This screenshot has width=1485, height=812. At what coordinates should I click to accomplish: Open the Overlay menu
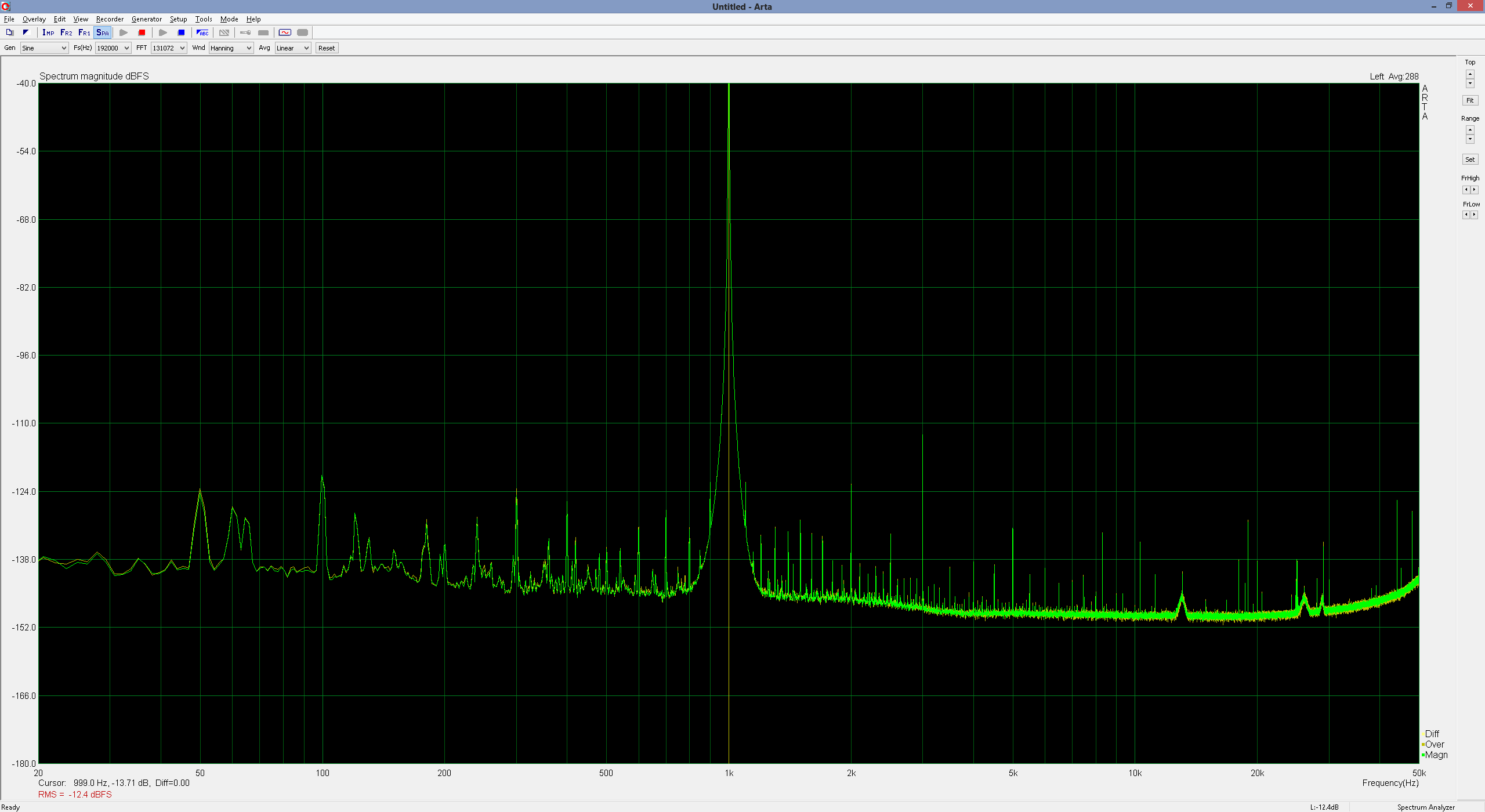coord(34,19)
